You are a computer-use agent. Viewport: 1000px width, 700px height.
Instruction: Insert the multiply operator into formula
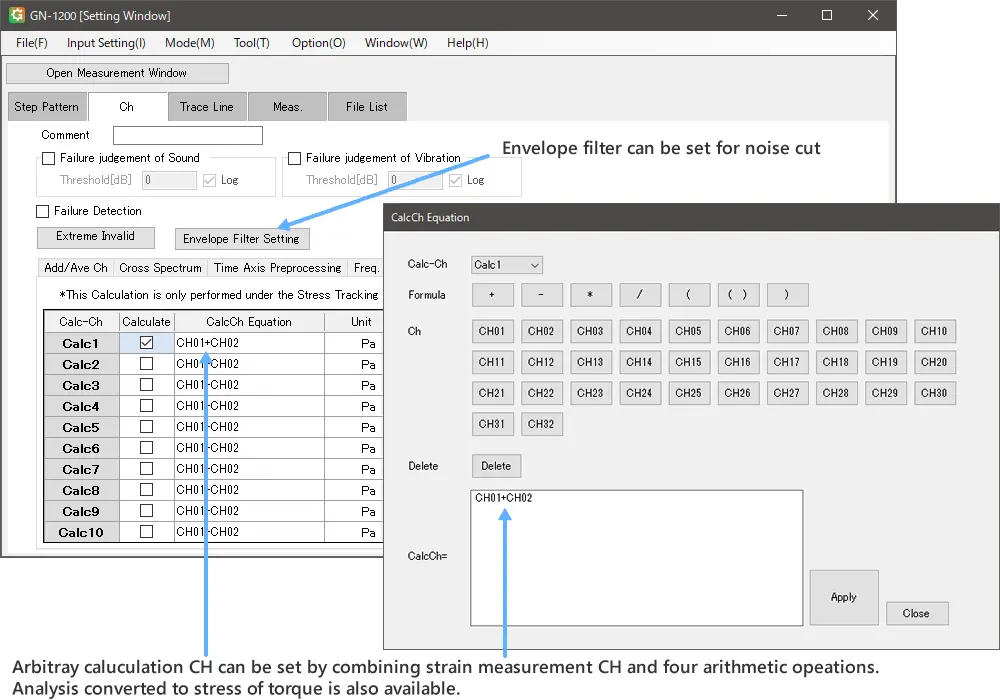click(x=590, y=295)
